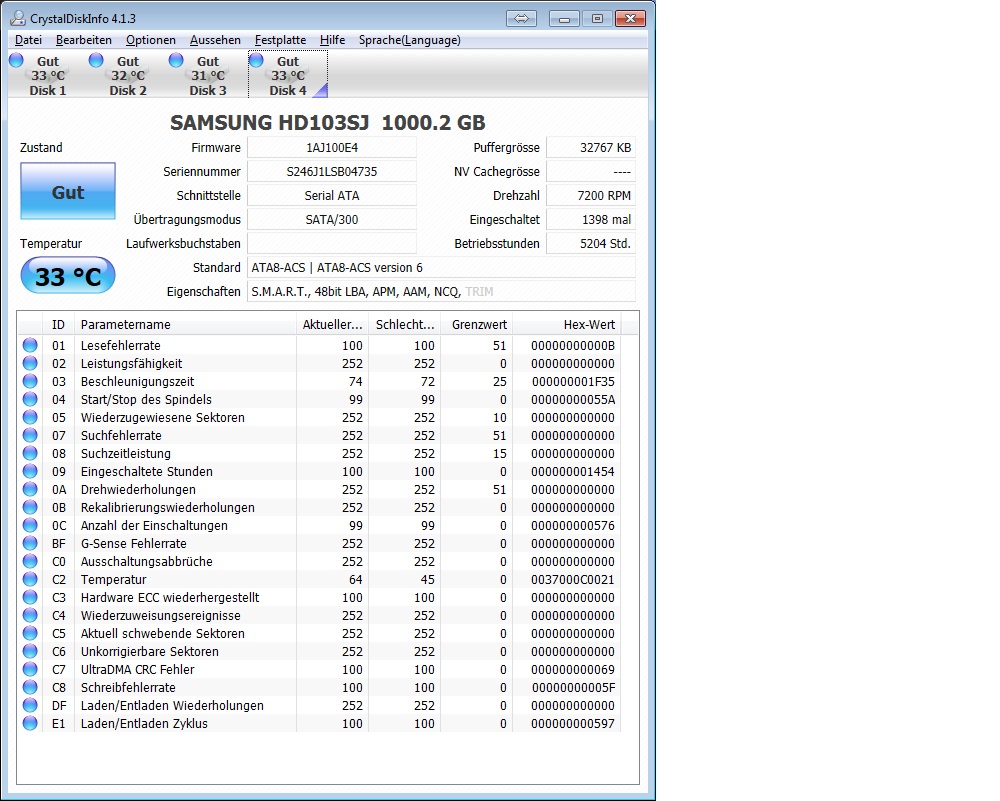Open the Hilfe menu
The image size is (1000, 801).
click(332, 40)
